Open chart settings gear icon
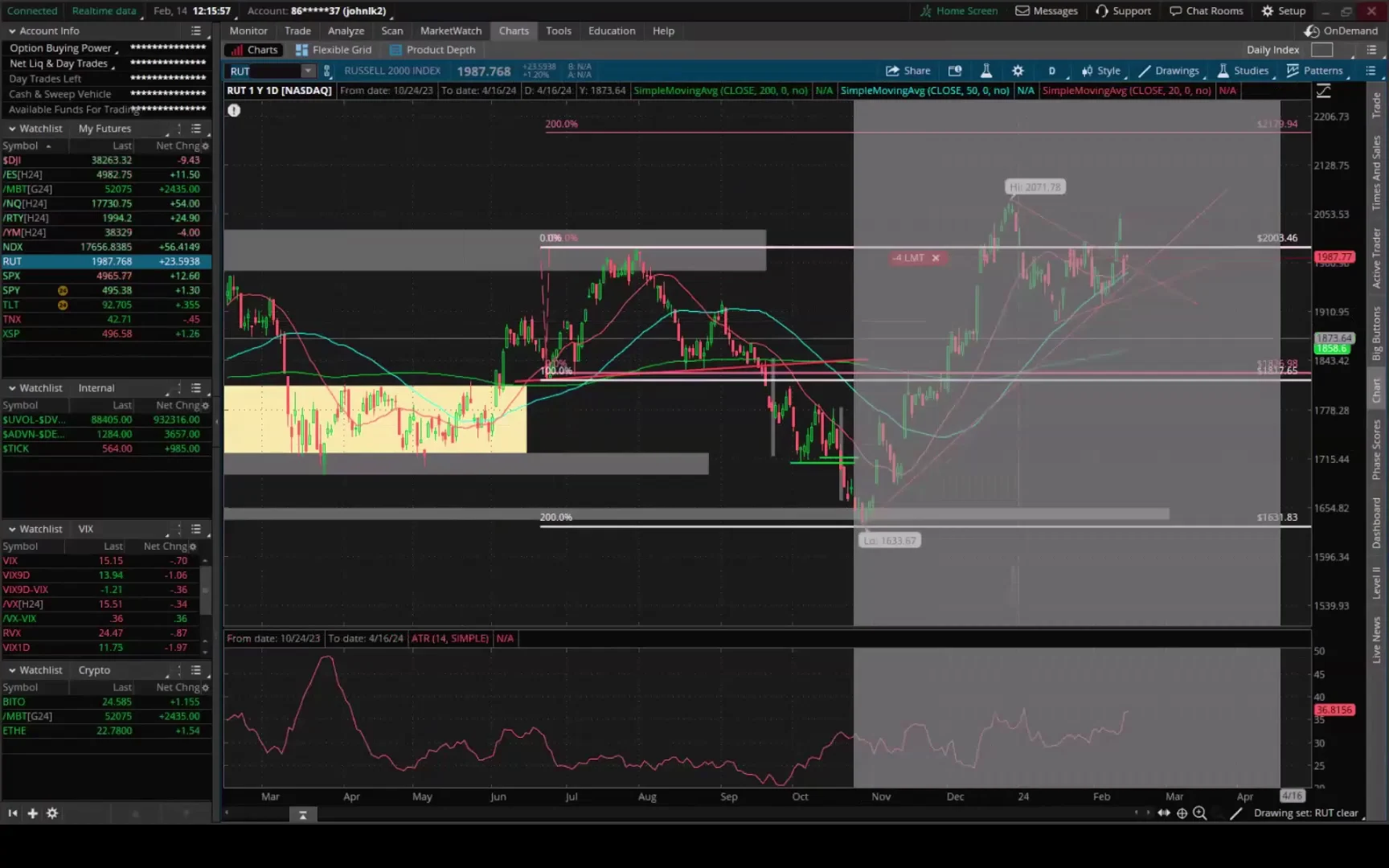The image size is (1389, 868). click(1018, 71)
